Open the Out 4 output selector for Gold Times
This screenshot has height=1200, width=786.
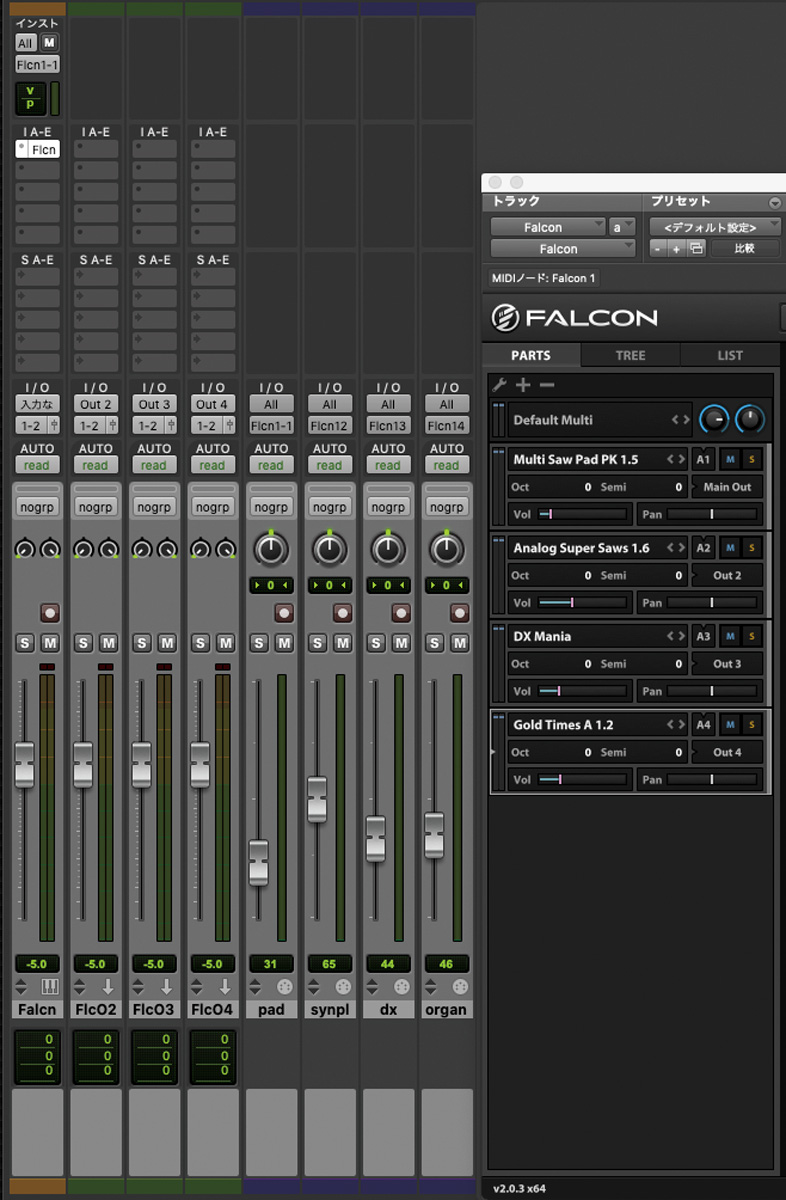coord(727,752)
